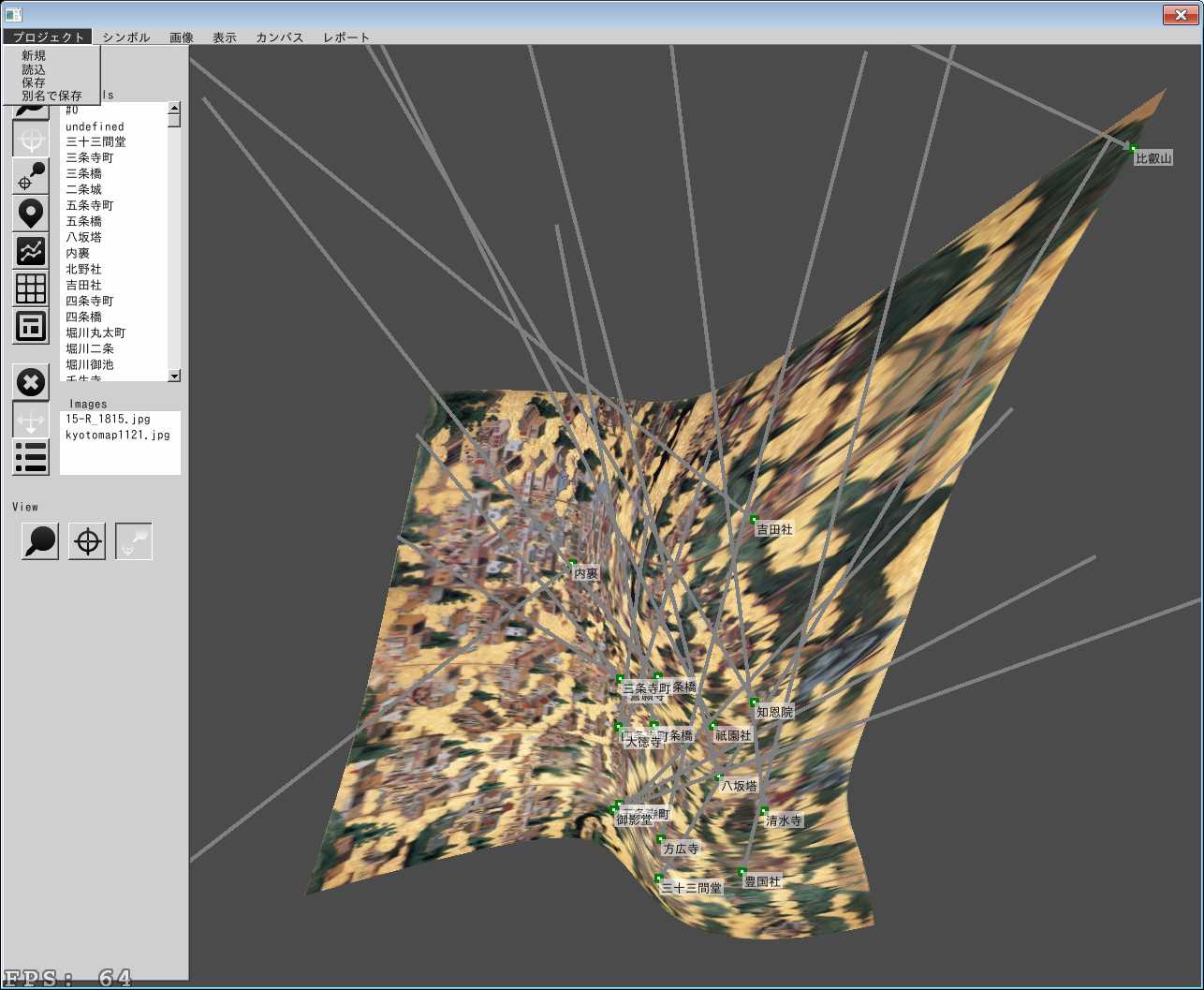Switch View to the crosshair mode icon
This screenshot has height=990, width=1204.
87,541
